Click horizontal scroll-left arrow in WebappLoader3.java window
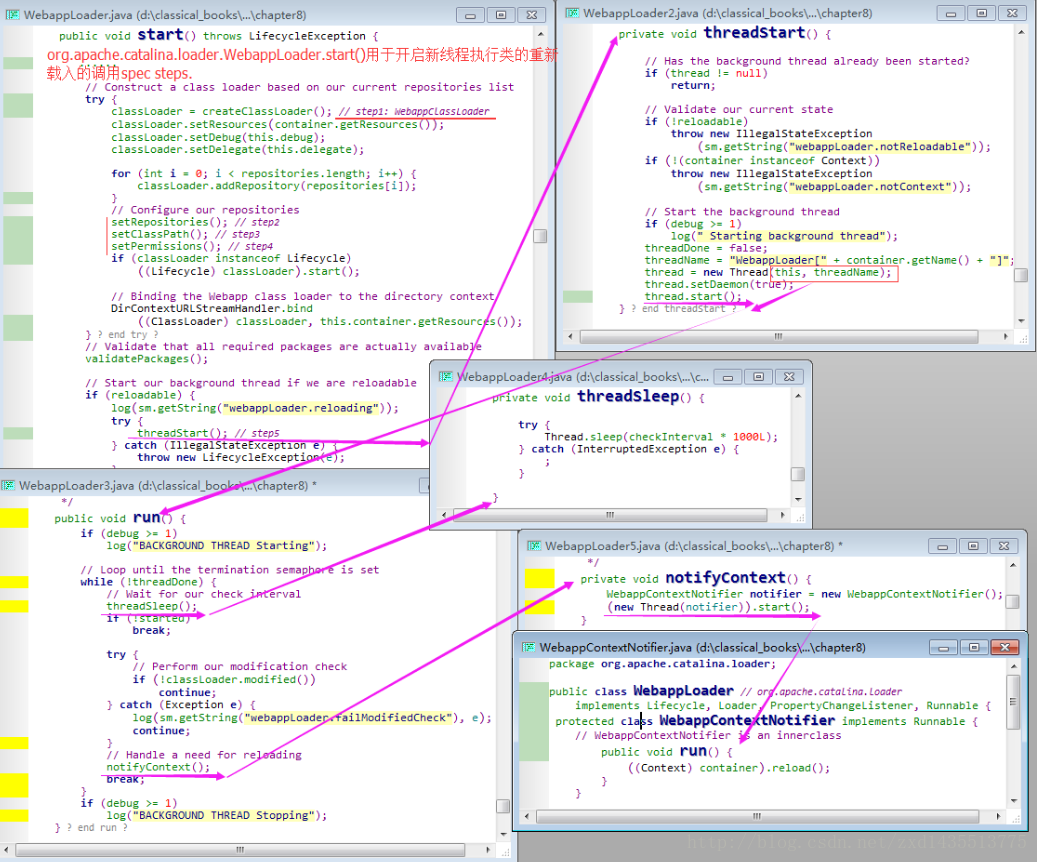This screenshot has height=862, width=1038. [6, 849]
